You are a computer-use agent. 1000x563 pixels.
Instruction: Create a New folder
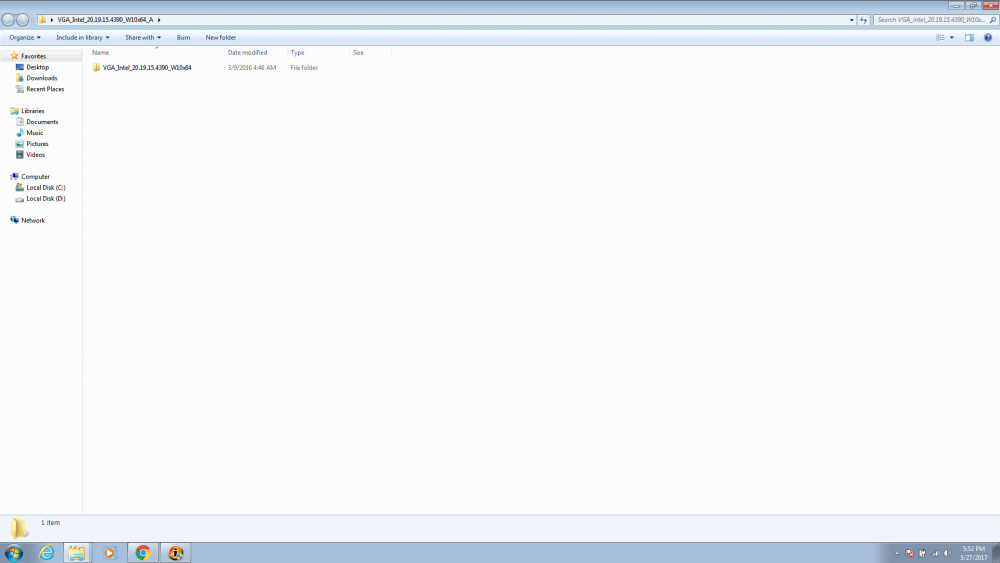click(221, 38)
